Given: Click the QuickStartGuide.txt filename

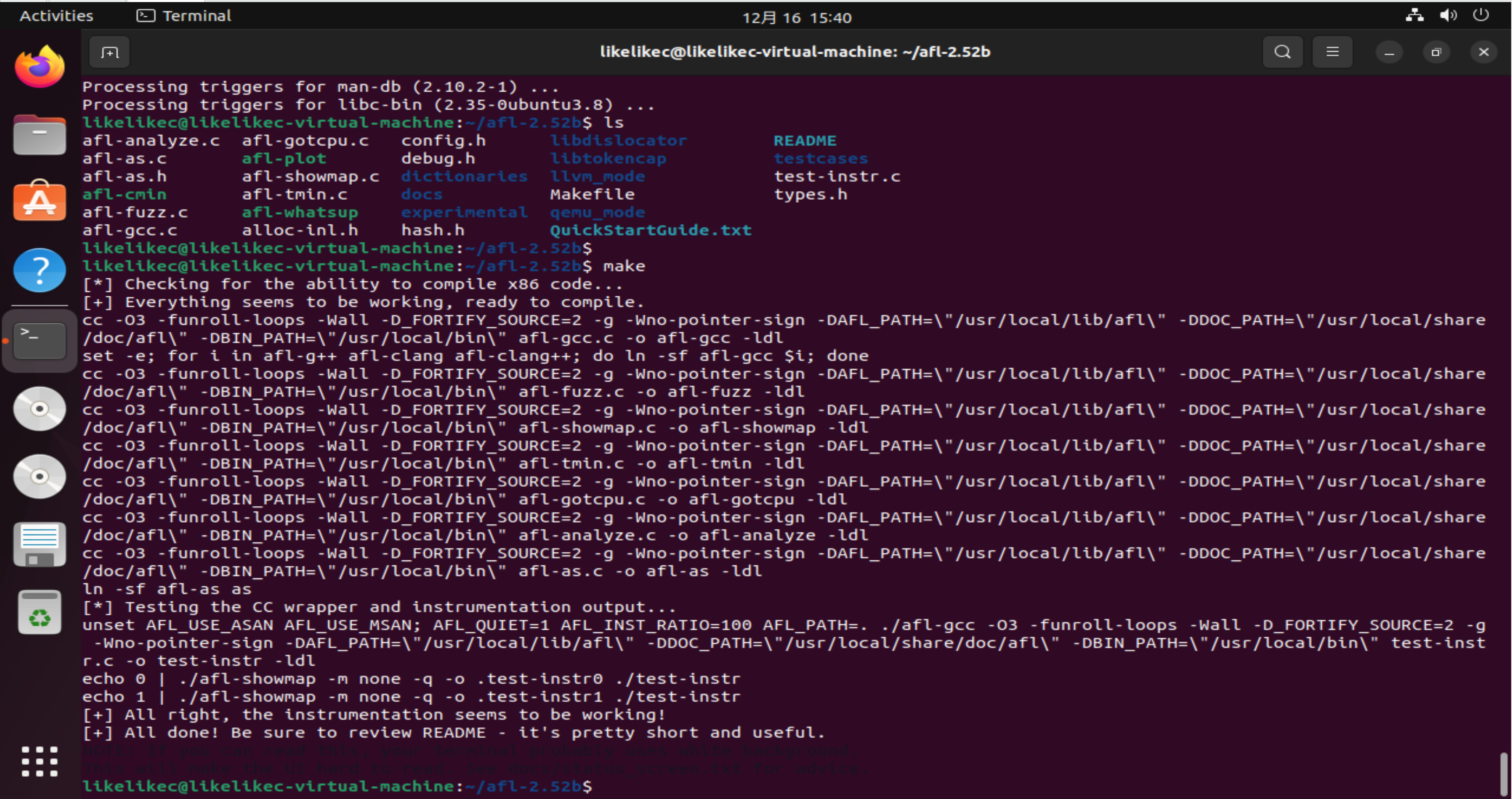Looking at the screenshot, I should coord(651,230).
